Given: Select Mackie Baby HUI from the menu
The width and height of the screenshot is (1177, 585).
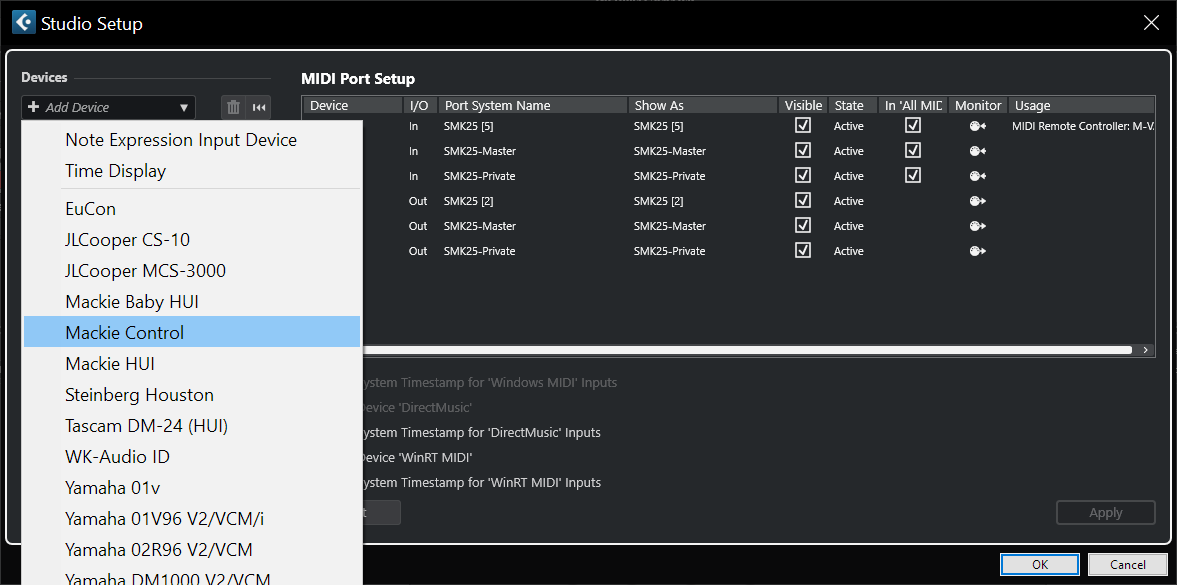Looking at the screenshot, I should click(x=192, y=302).
